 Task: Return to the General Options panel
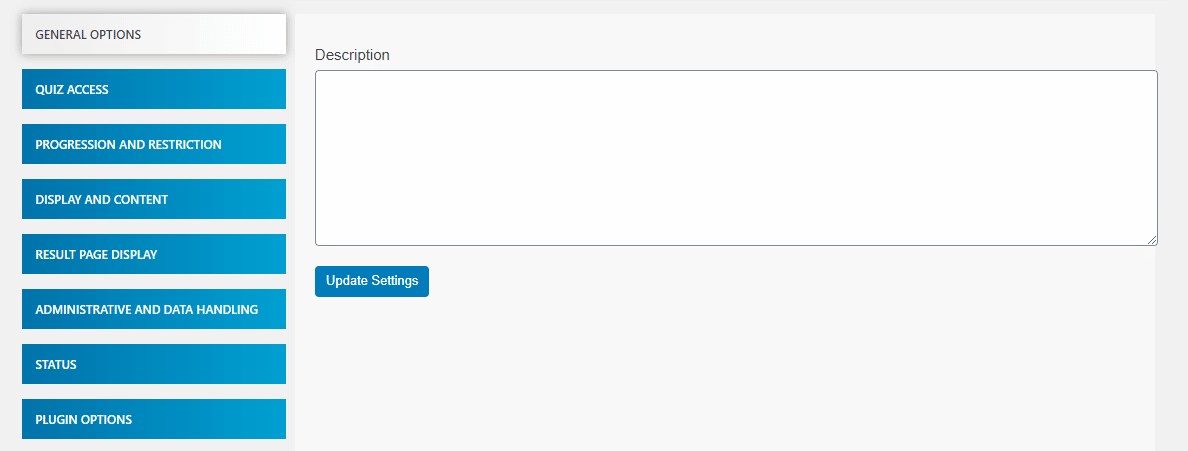click(x=154, y=34)
